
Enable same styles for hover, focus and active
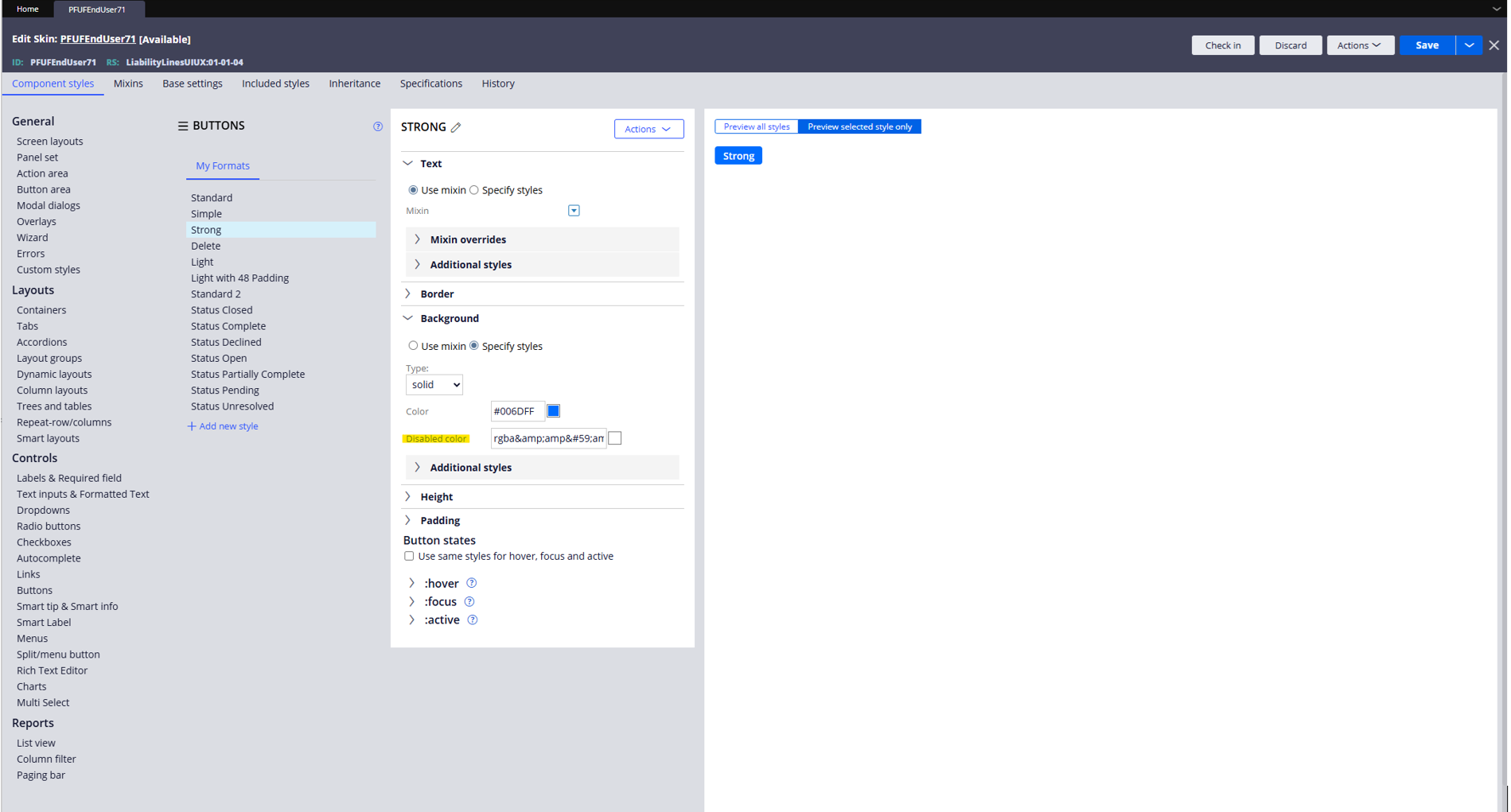click(409, 556)
